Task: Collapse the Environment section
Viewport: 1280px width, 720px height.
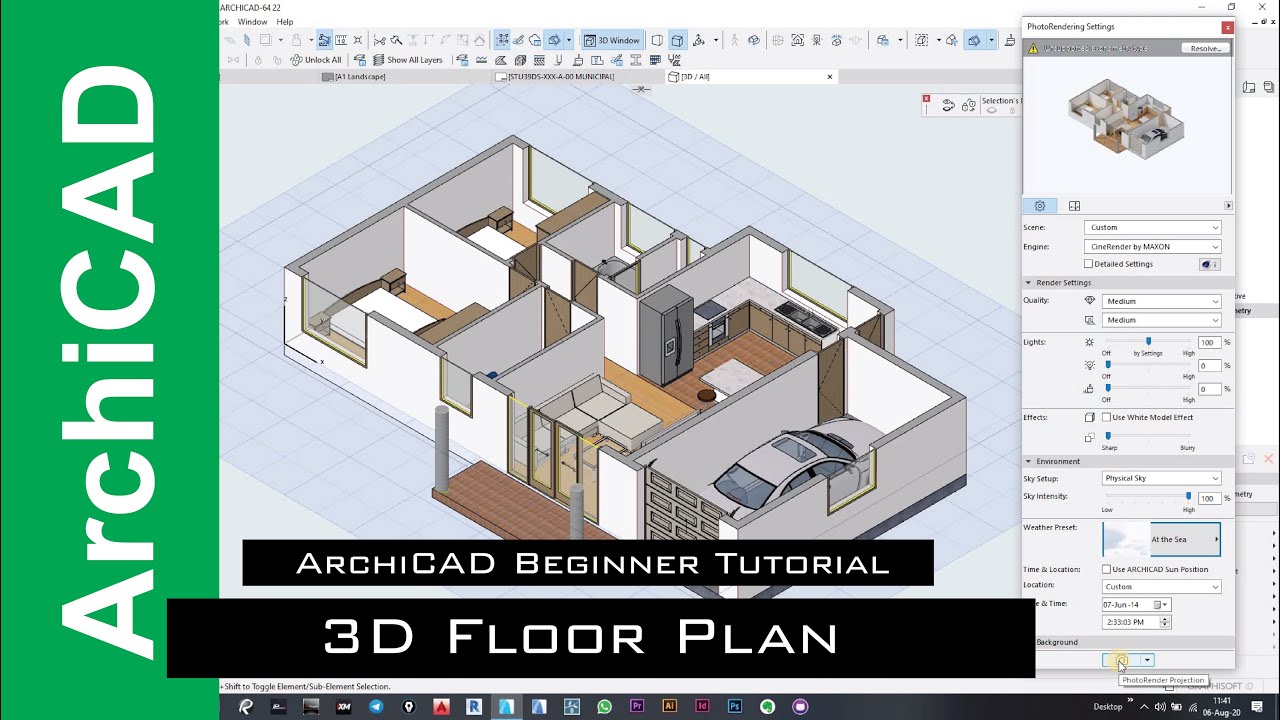Action: pos(1028,462)
